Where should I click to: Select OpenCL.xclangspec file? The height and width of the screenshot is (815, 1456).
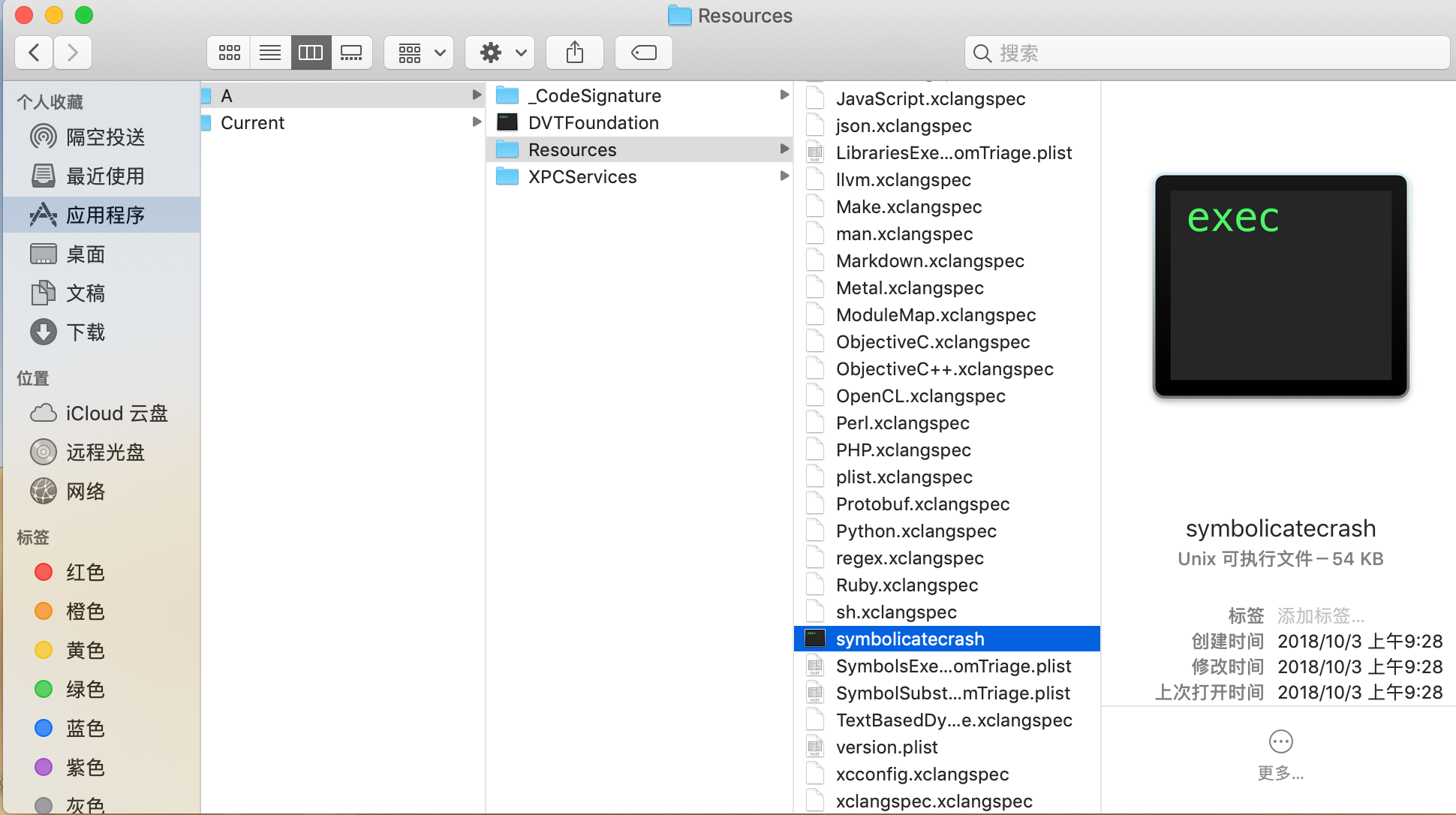pyautogui.click(x=947, y=395)
